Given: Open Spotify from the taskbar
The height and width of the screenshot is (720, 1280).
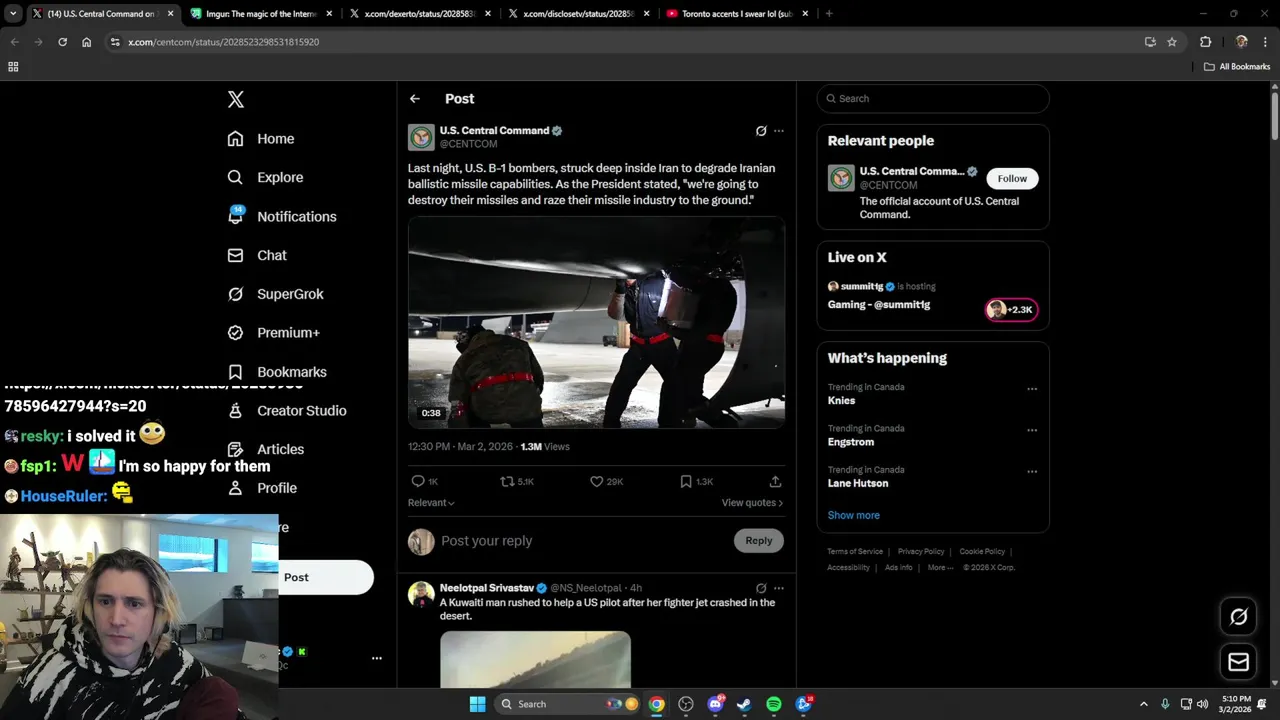Looking at the screenshot, I should [774, 704].
